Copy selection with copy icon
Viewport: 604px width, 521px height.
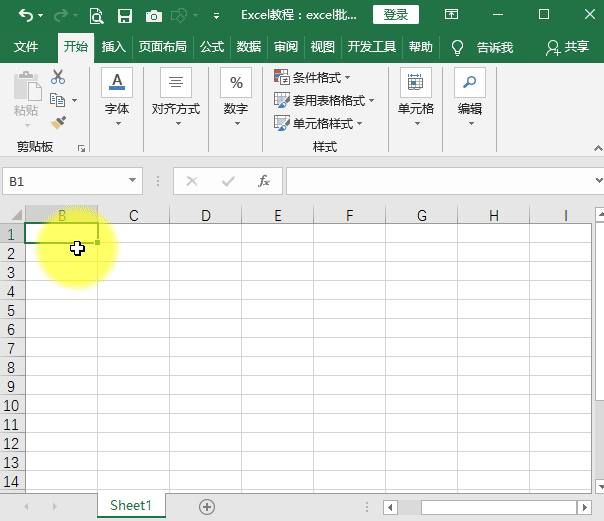pyautogui.click(x=58, y=100)
